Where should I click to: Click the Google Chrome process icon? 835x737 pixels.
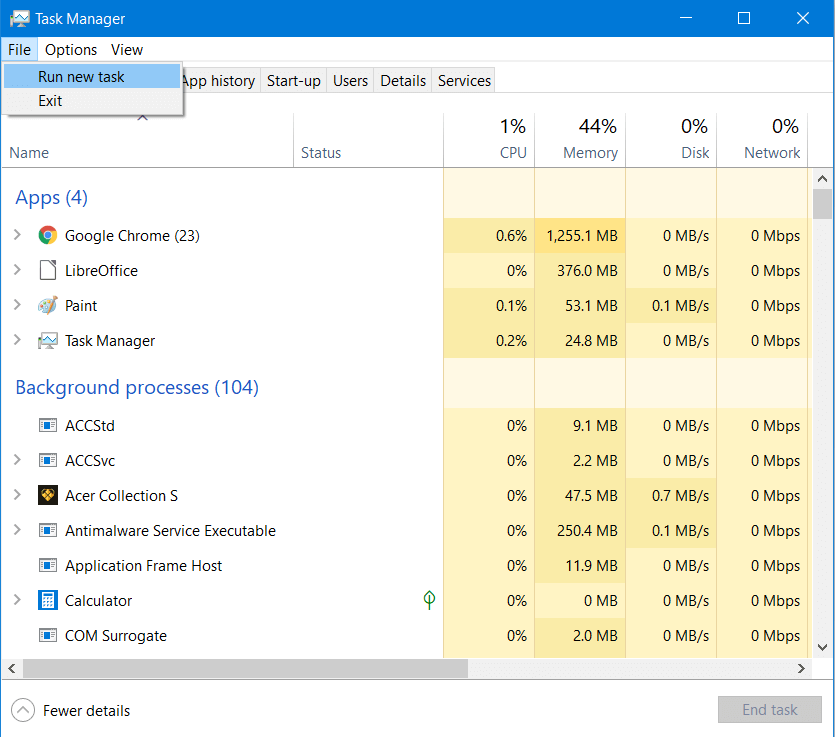[47, 236]
